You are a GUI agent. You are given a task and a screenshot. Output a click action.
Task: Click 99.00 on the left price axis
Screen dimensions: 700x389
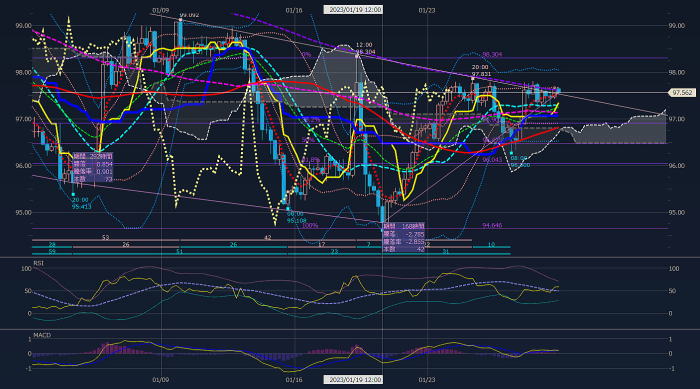click(23, 26)
